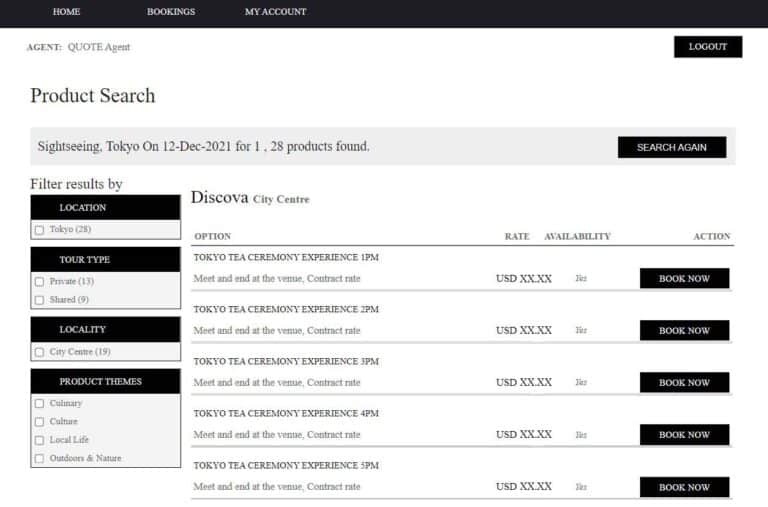Click the USD XX.XX rate for the 1PM experience

pyautogui.click(x=524, y=278)
